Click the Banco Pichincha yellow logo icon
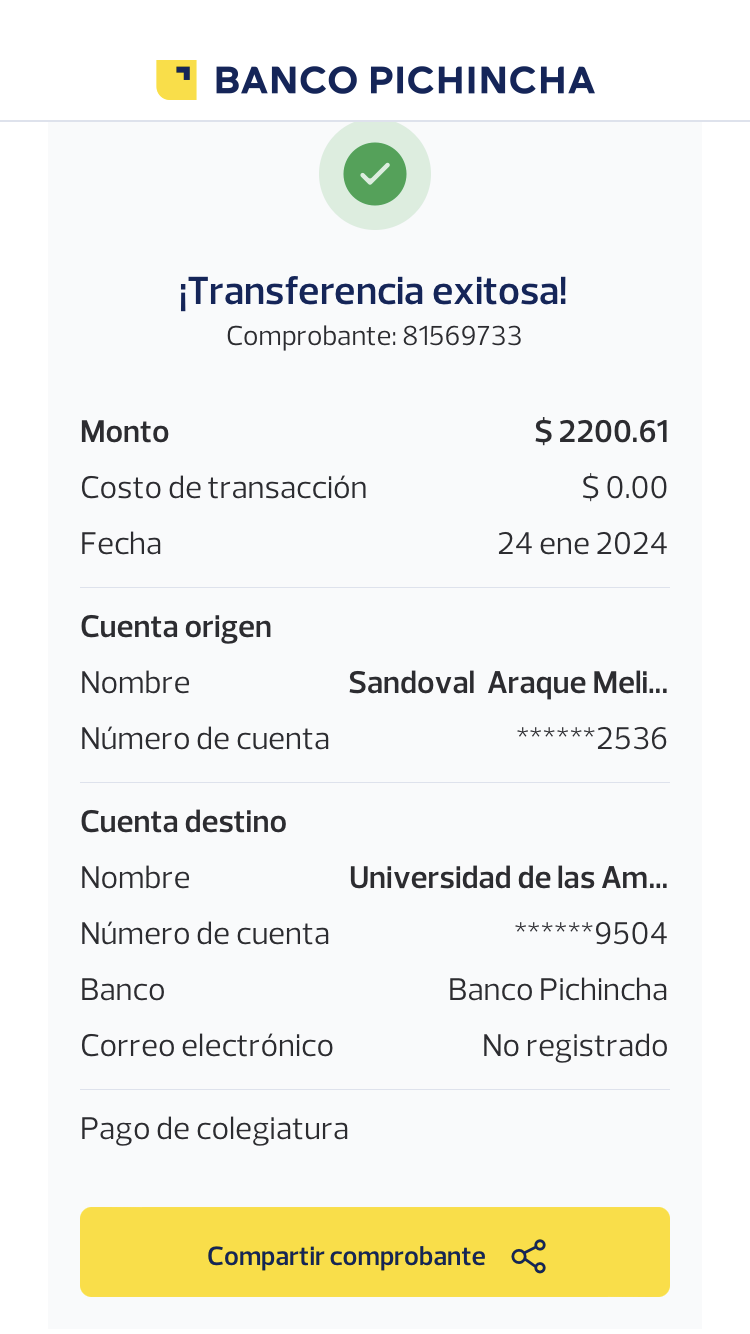 (x=176, y=80)
